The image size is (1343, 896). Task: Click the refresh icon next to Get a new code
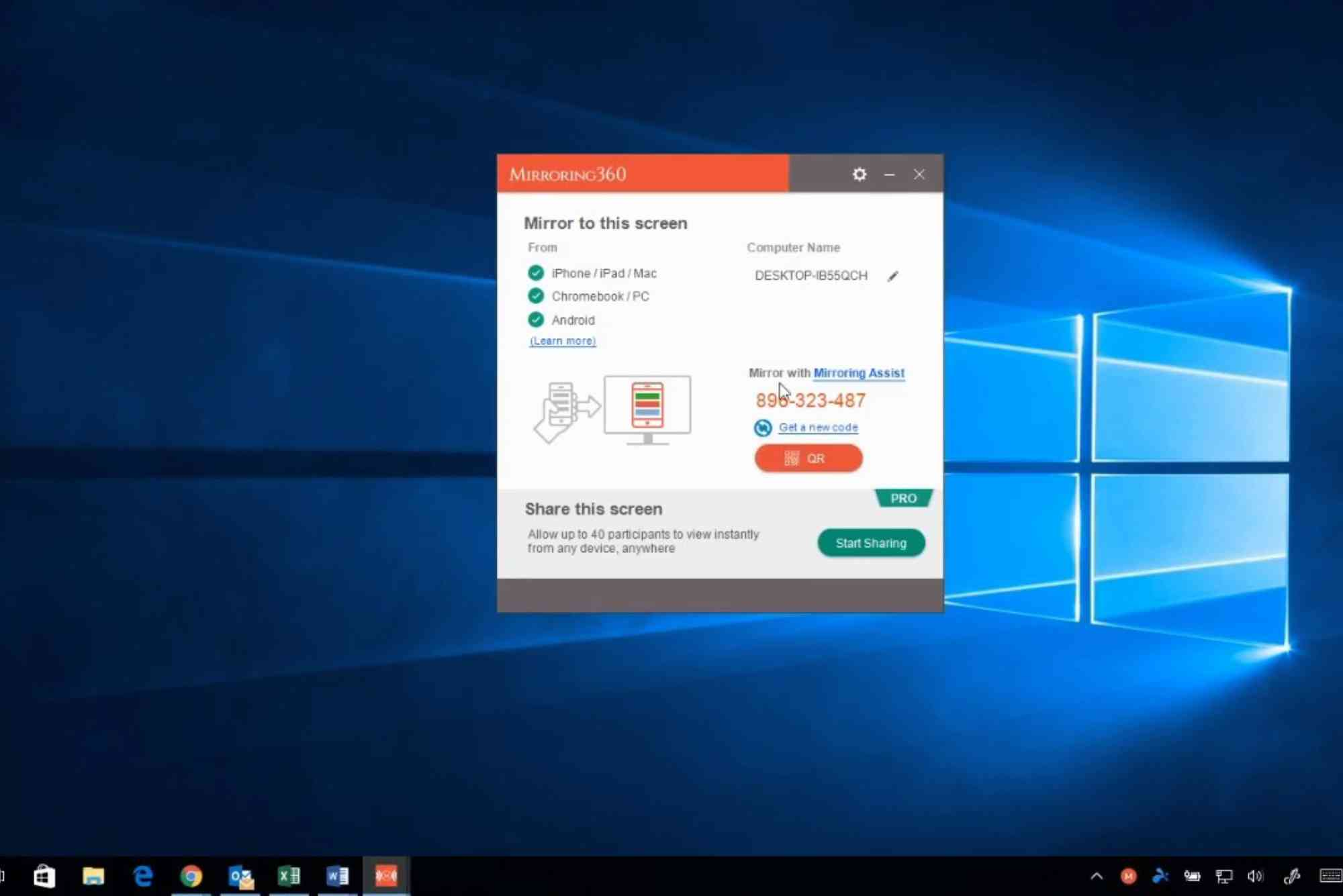(762, 428)
